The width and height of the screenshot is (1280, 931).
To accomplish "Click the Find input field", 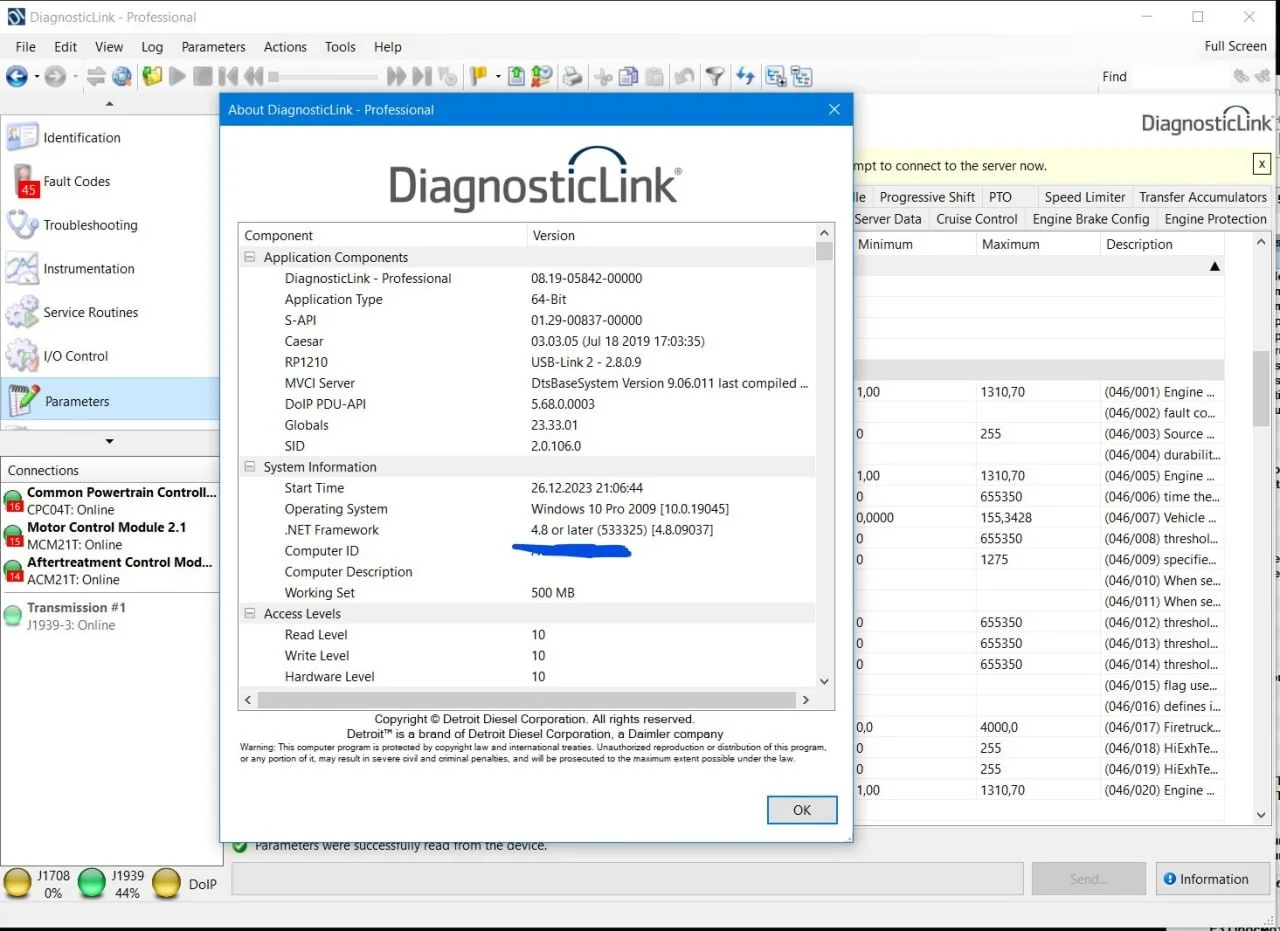I will click(x=1180, y=76).
